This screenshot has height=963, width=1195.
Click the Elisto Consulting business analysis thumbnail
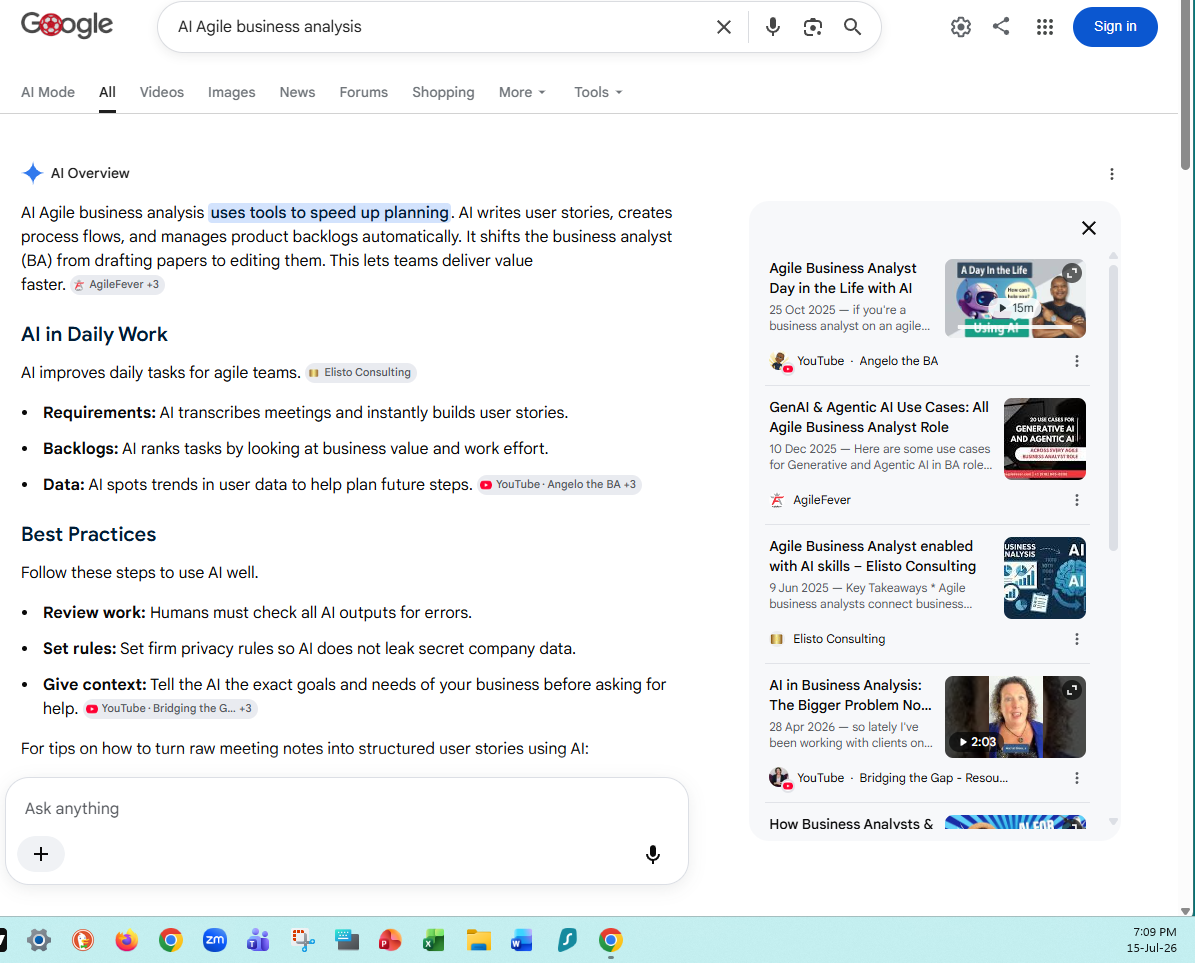coord(1044,577)
